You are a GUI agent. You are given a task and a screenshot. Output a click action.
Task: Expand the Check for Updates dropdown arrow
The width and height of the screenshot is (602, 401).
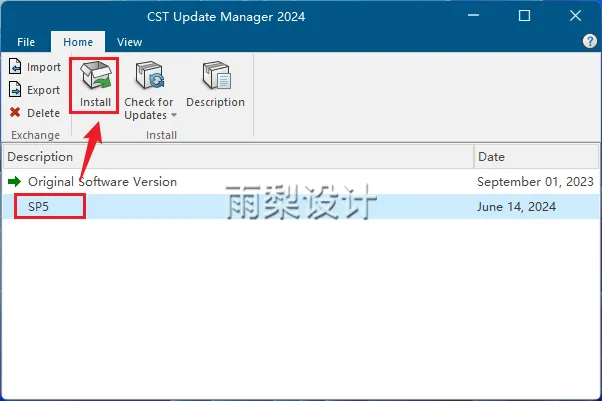point(174,115)
